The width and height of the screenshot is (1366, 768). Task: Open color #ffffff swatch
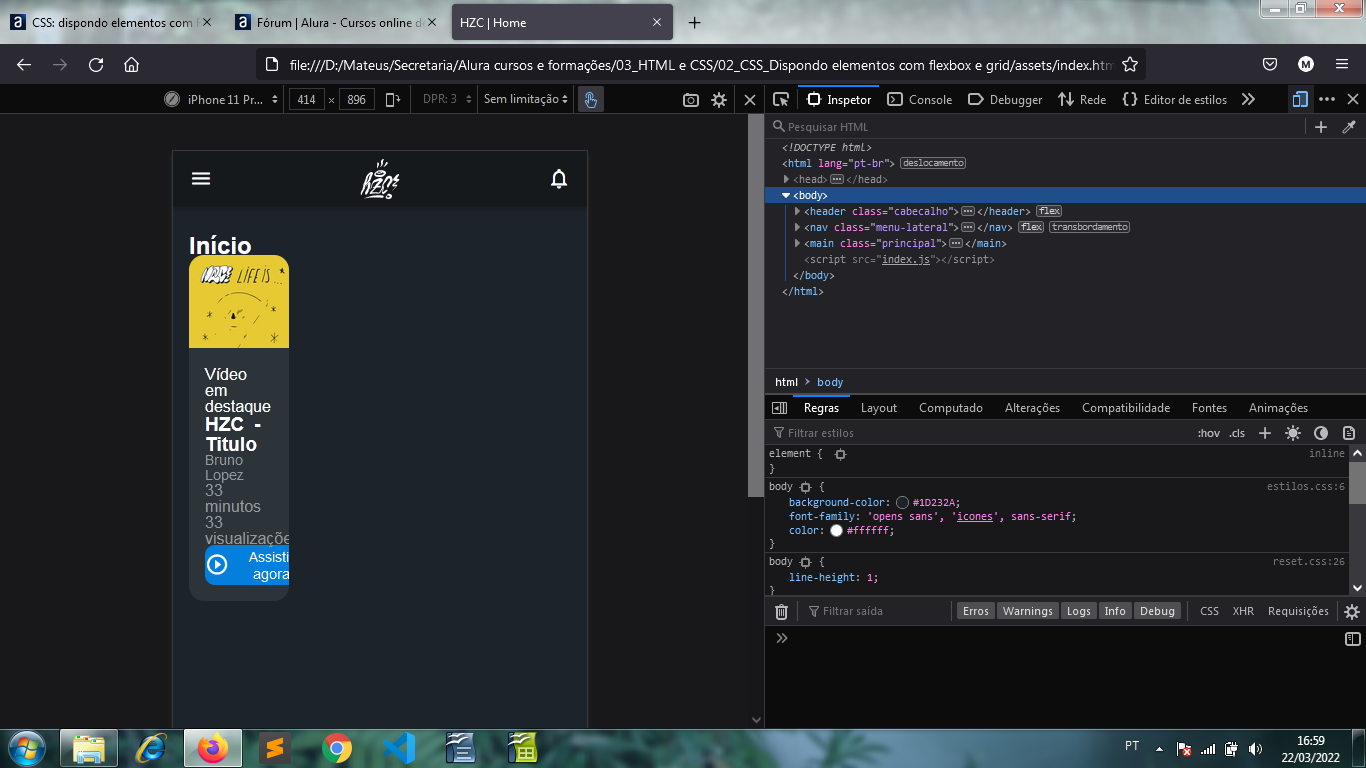836,531
